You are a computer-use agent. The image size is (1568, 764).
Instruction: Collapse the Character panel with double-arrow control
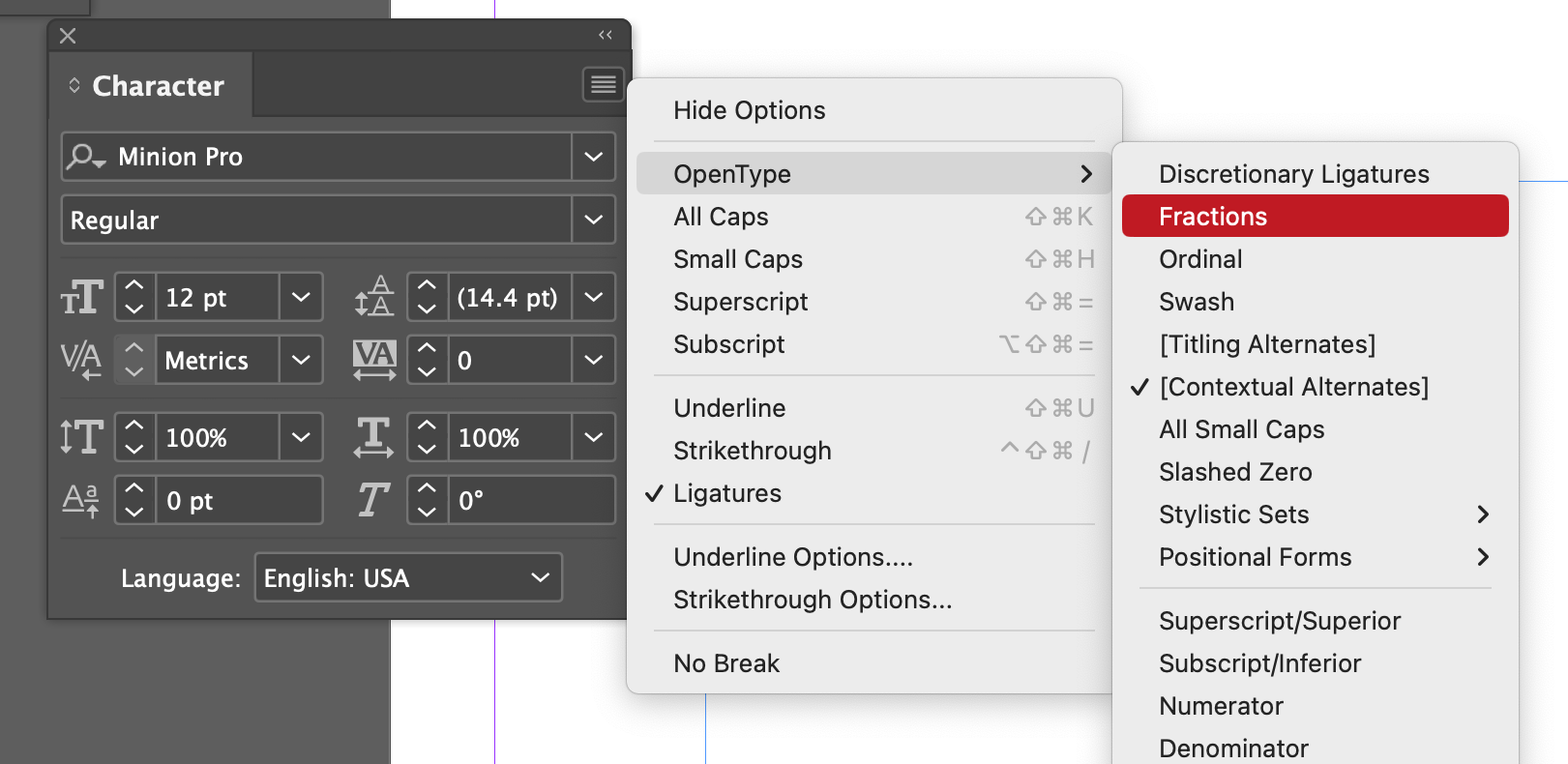point(606,35)
